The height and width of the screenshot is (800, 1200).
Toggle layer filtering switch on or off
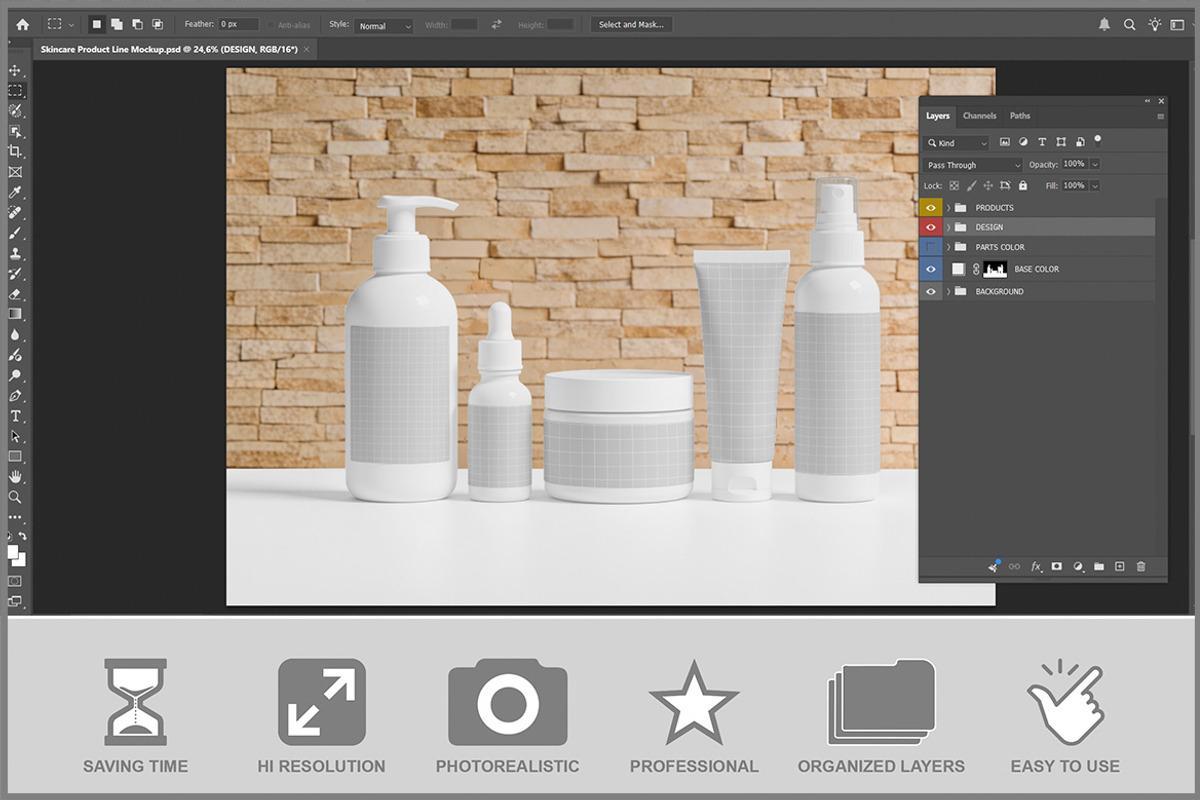pyautogui.click(x=1098, y=140)
